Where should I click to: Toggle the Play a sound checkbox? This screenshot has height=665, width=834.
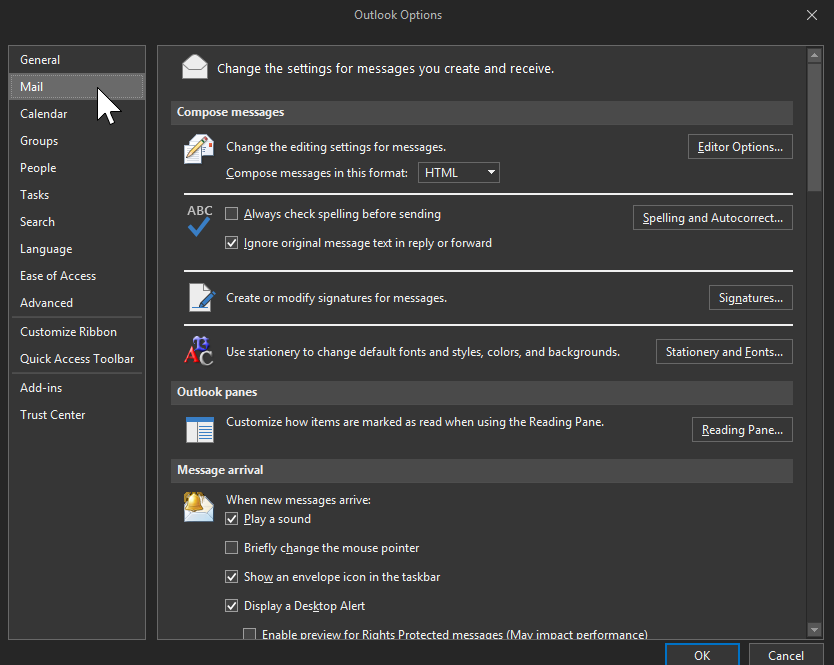pyautogui.click(x=231, y=519)
